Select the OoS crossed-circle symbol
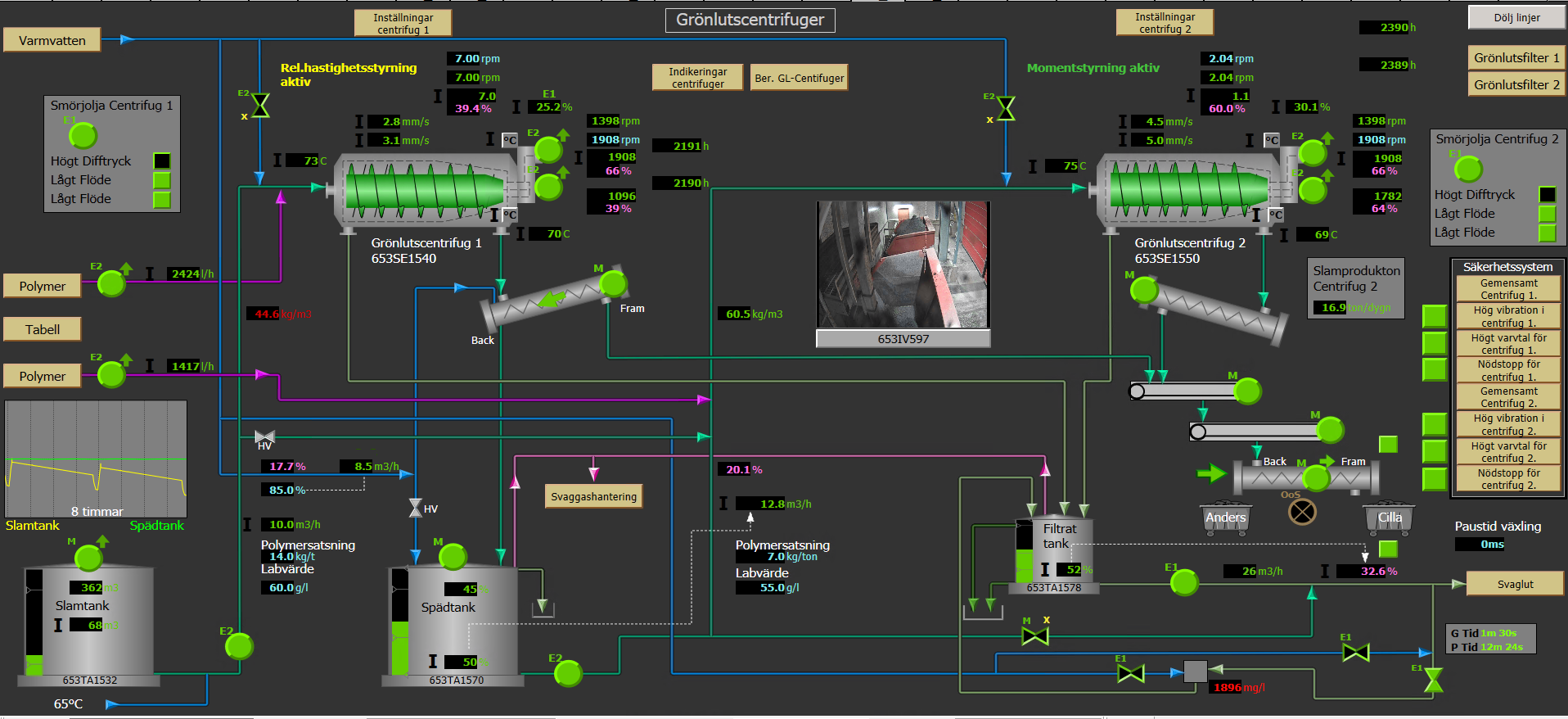Image resolution: width=1568 pixels, height=719 pixels. 1302,512
